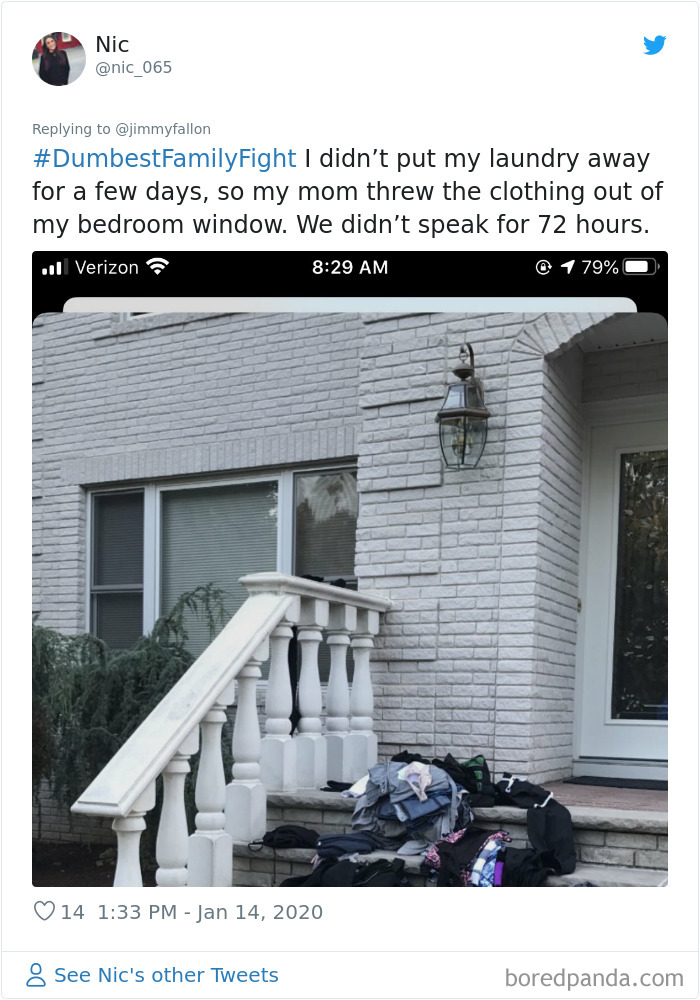Image resolution: width=700 pixels, height=1000 pixels.
Task: Open Nic's profile avatar picture
Action: (x=59, y=59)
